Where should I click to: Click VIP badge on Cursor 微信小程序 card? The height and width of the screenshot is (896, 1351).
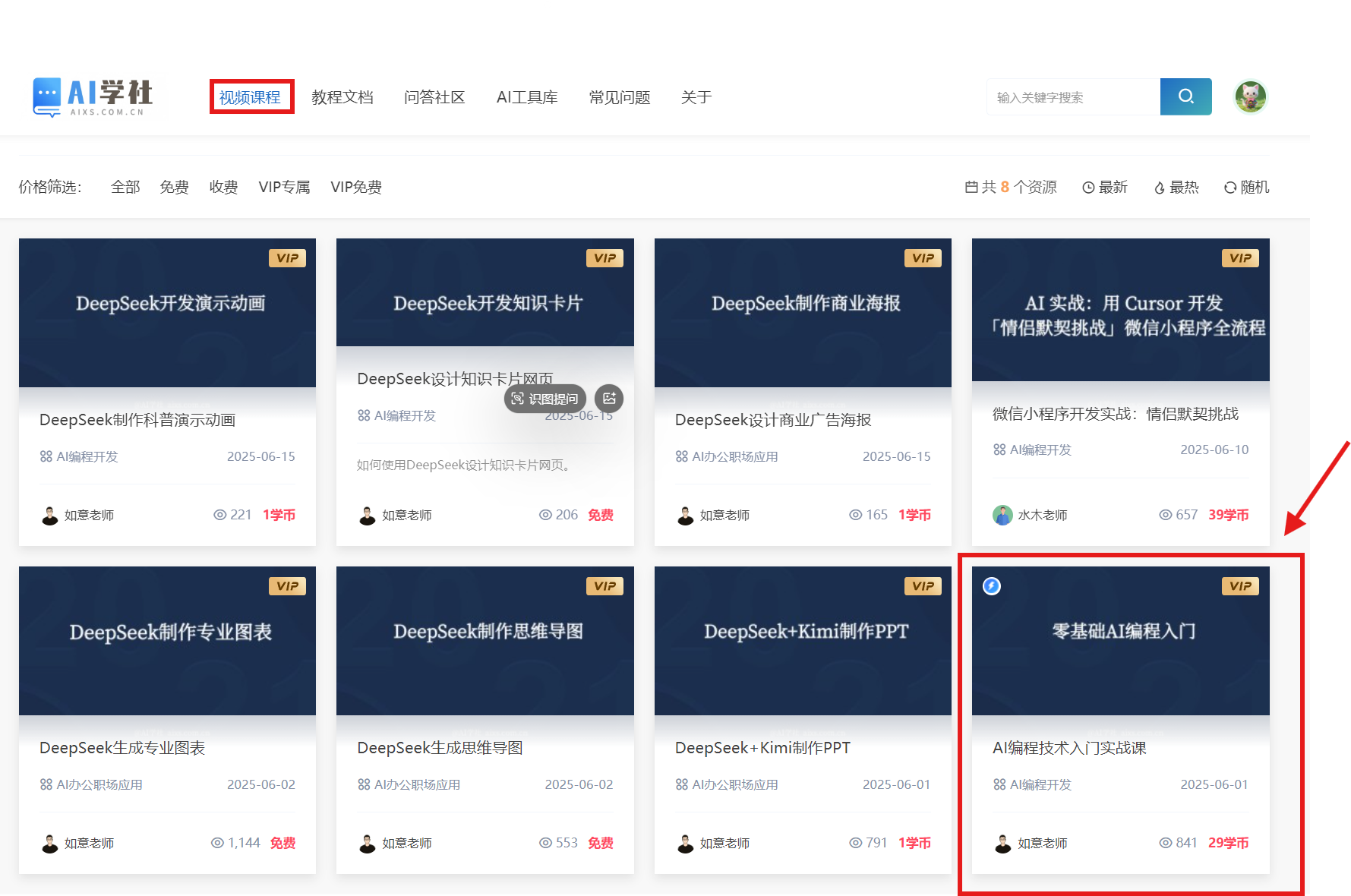tap(1240, 258)
